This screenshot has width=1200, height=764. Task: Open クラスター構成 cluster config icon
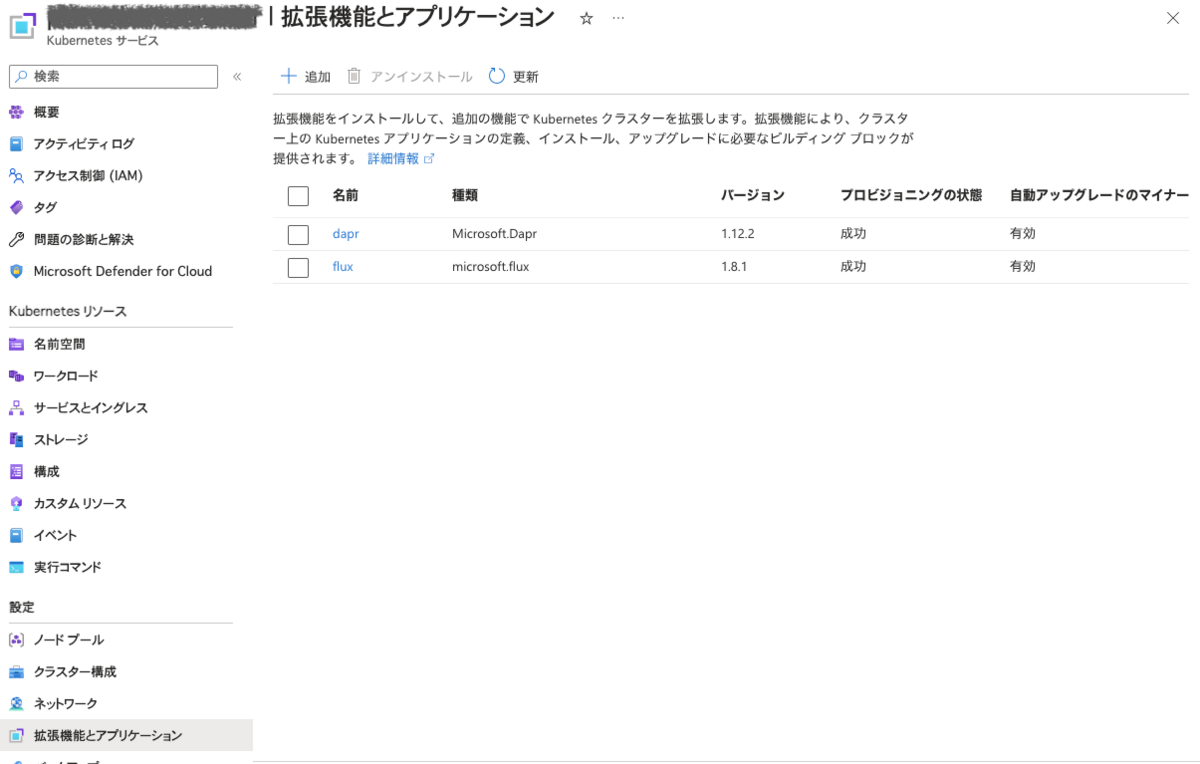coord(16,672)
